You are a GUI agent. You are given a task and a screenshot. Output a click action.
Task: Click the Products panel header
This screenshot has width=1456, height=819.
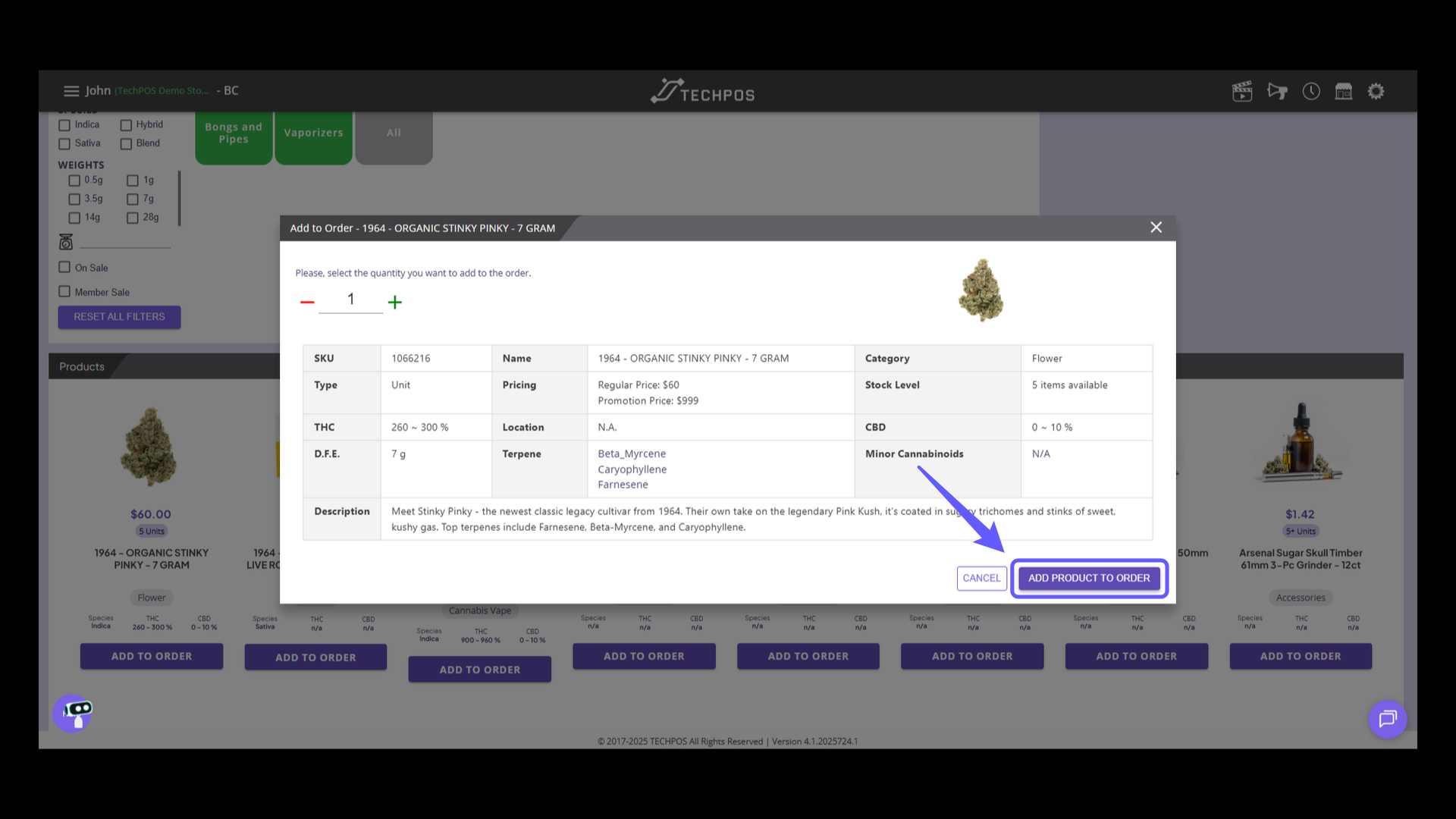pos(82,366)
